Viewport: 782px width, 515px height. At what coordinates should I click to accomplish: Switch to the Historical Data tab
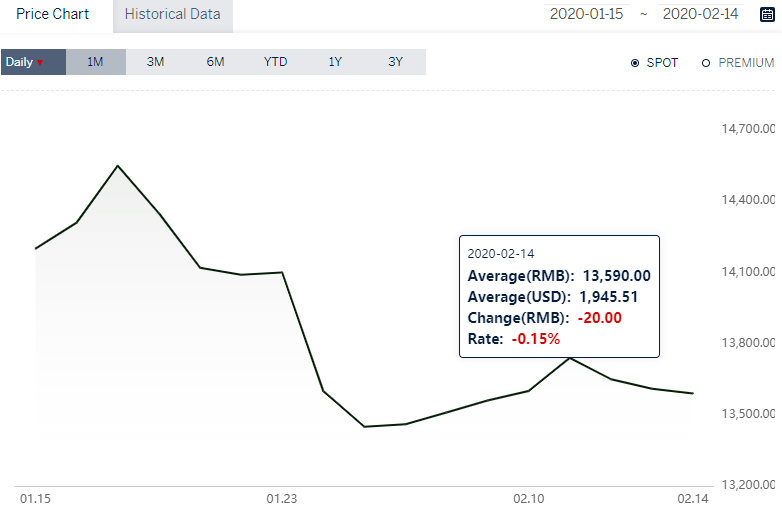click(x=173, y=16)
